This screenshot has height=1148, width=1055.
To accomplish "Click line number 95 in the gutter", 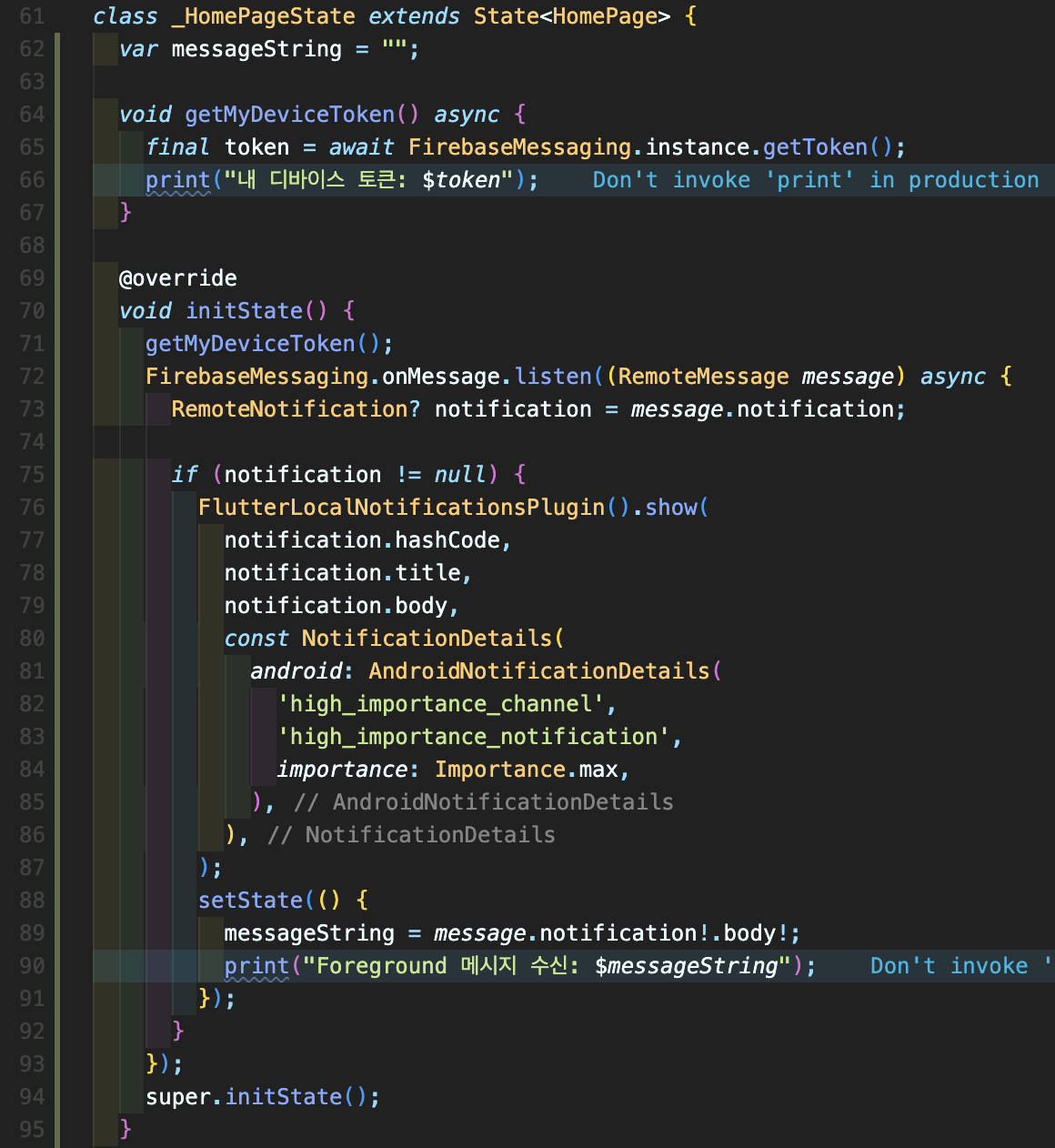I will point(32,1130).
